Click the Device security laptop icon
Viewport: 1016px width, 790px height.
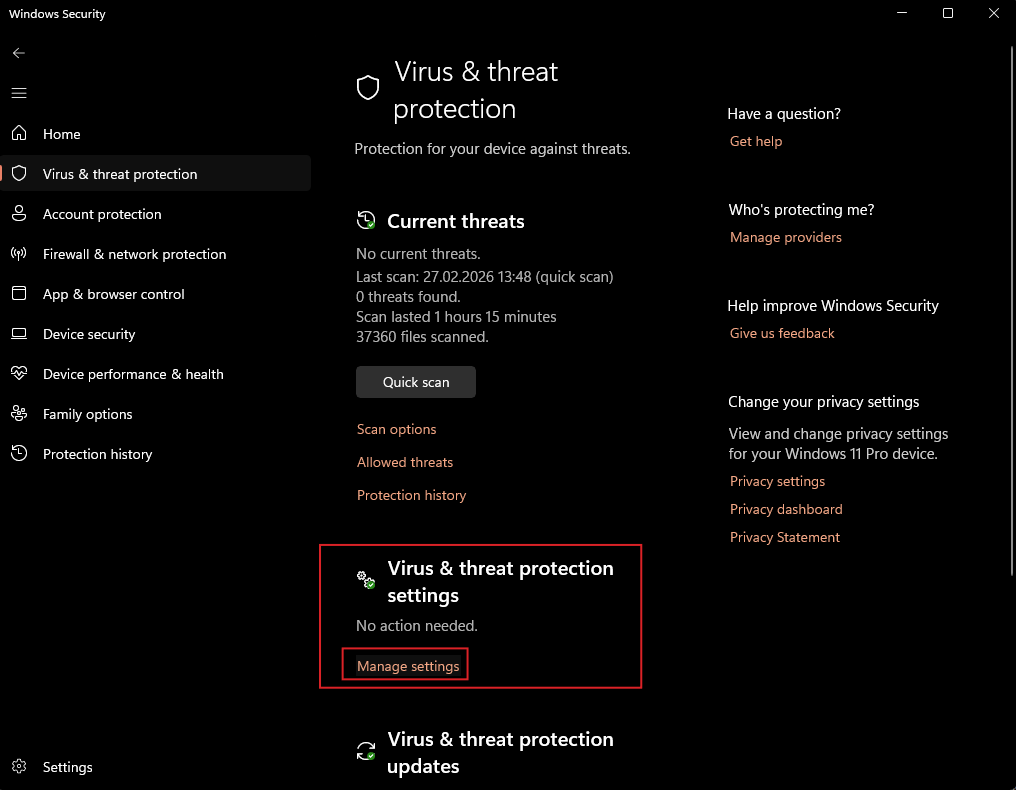tap(19, 334)
